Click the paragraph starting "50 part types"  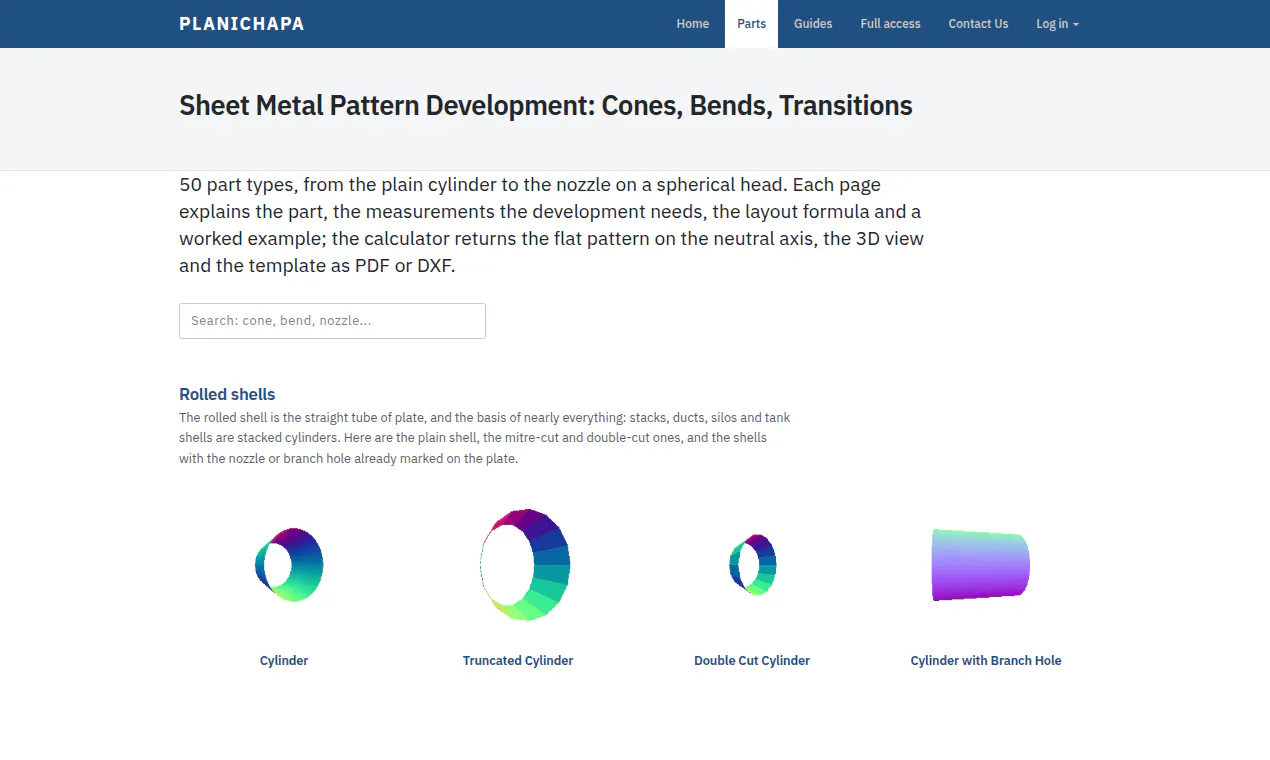552,225
